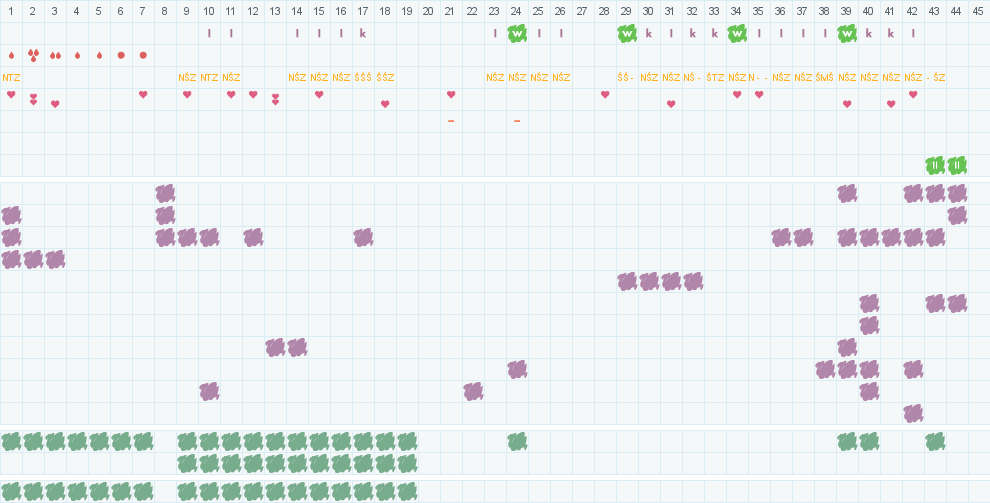Click the double heart icon on day 13
This screenshot has width=990, height=503.
275,98
